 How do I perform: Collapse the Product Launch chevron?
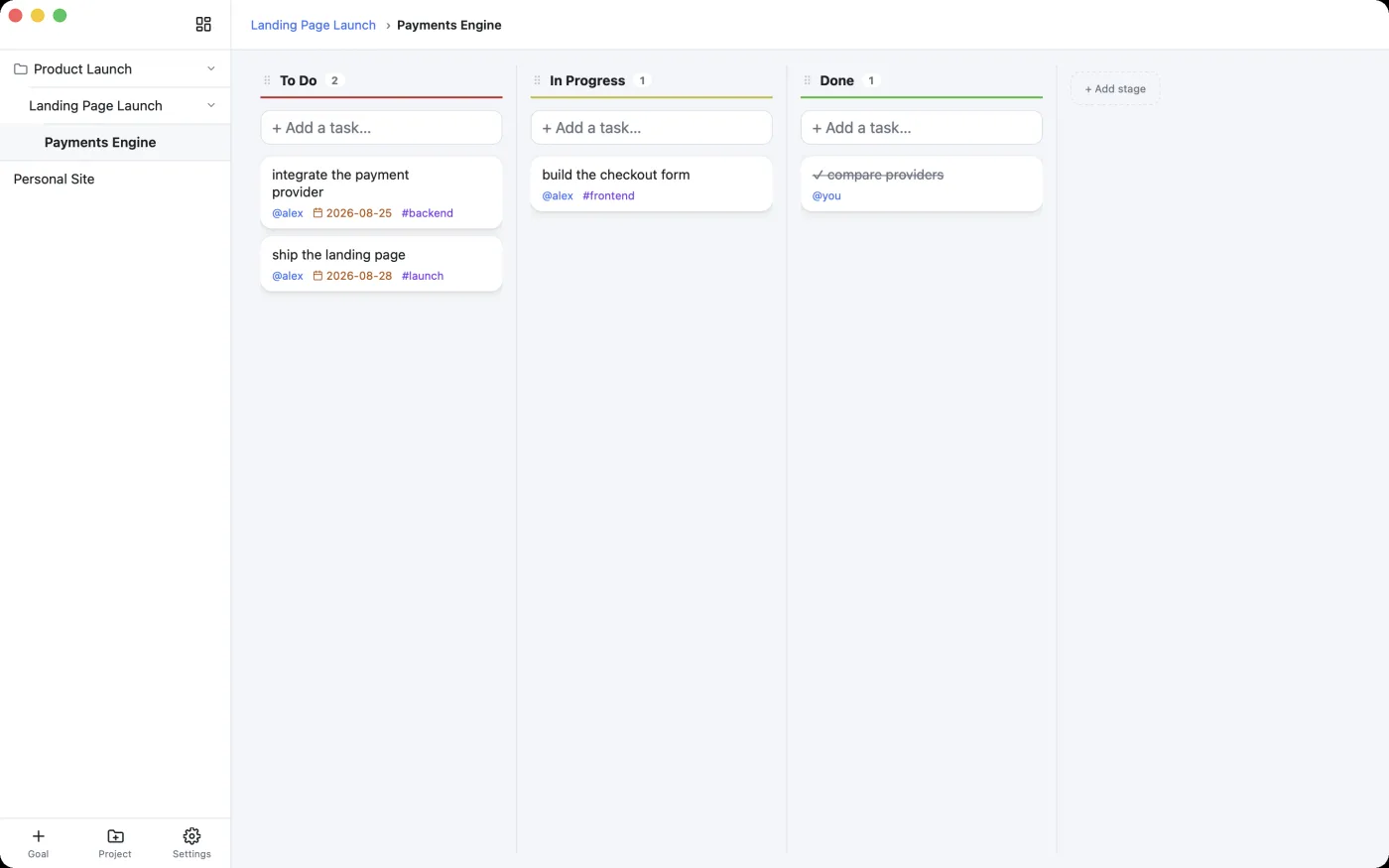[x=211, y=69]
